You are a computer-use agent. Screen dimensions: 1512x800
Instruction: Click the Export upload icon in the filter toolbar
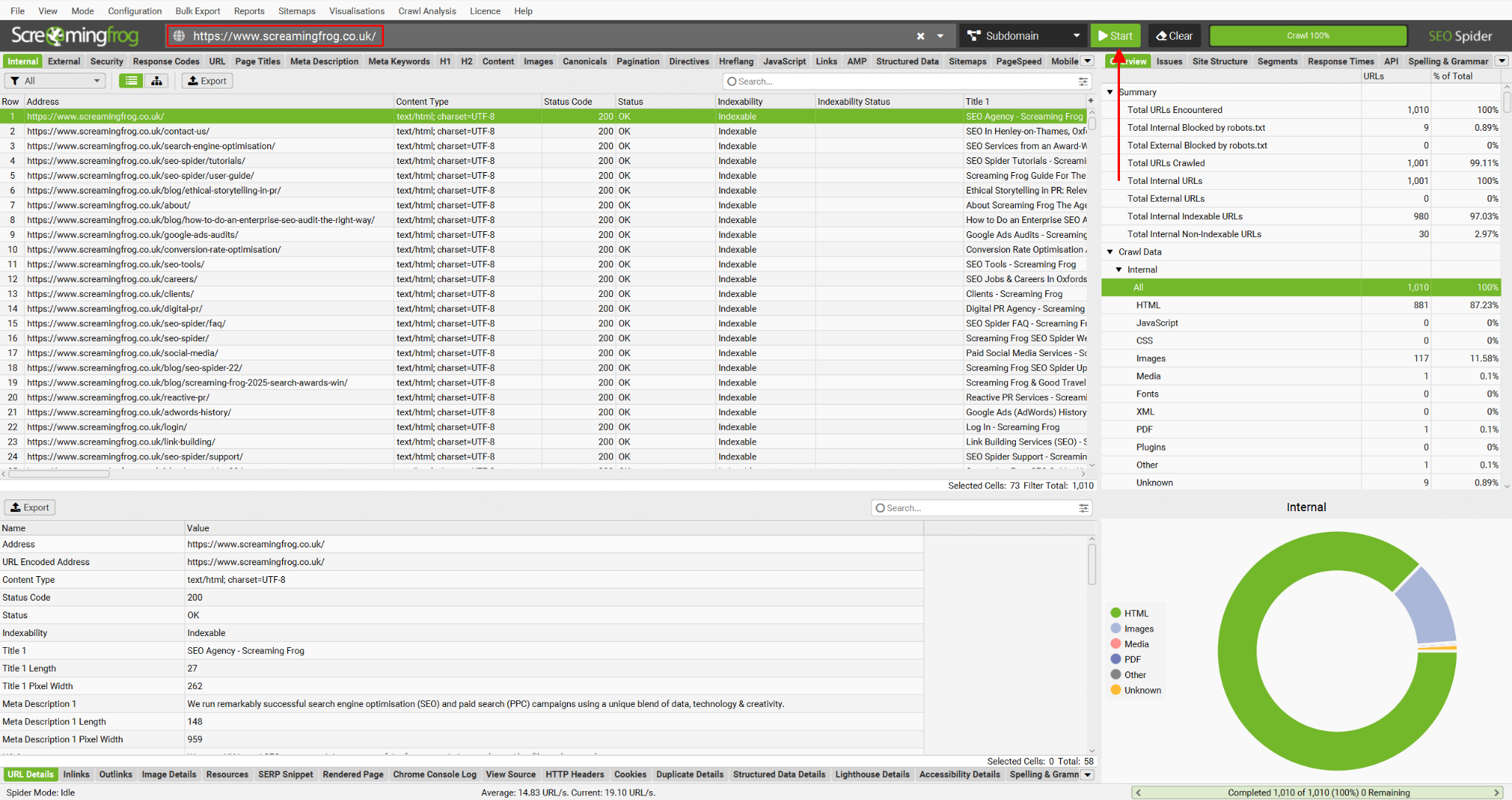click(x=193, y=81)
